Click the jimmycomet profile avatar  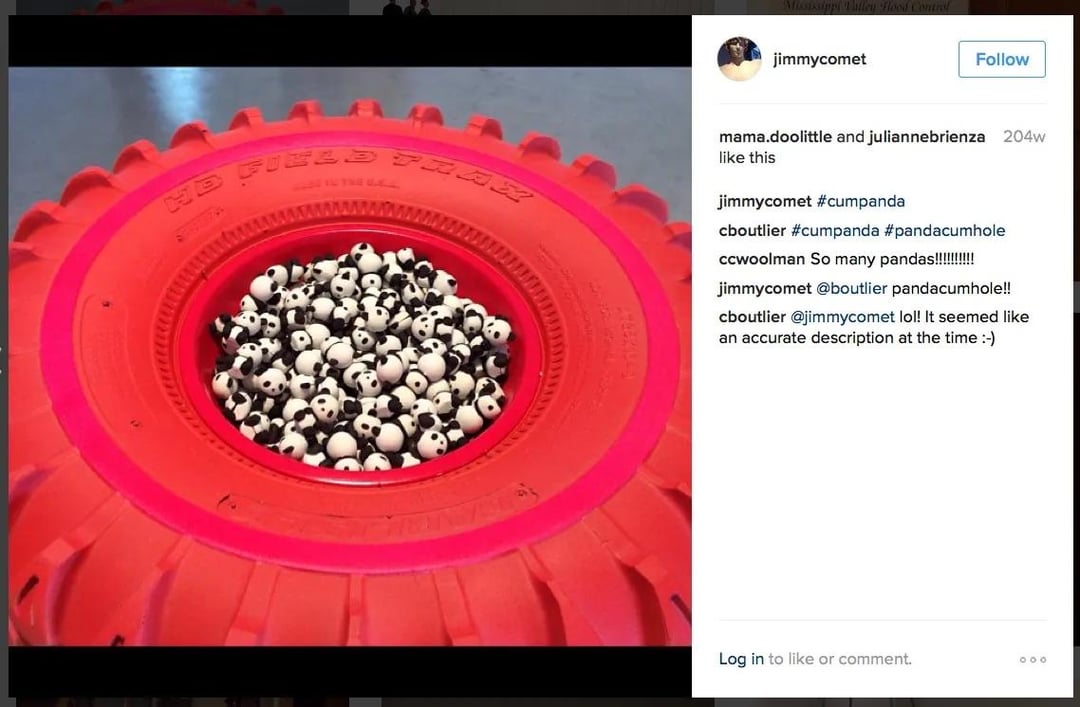(739, 59)
